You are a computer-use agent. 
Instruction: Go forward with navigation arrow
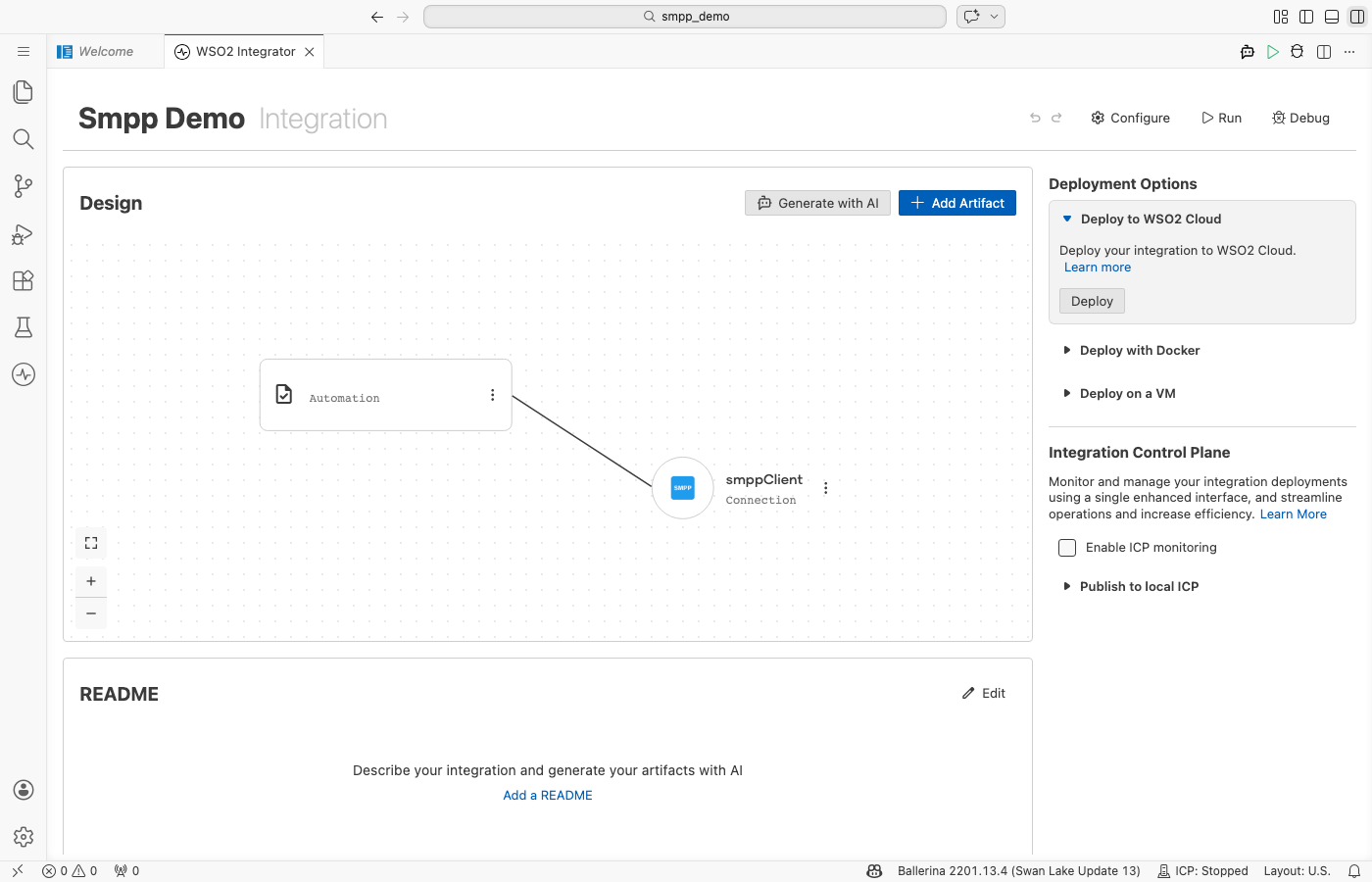pyautogui.click(x=403, y=17)
